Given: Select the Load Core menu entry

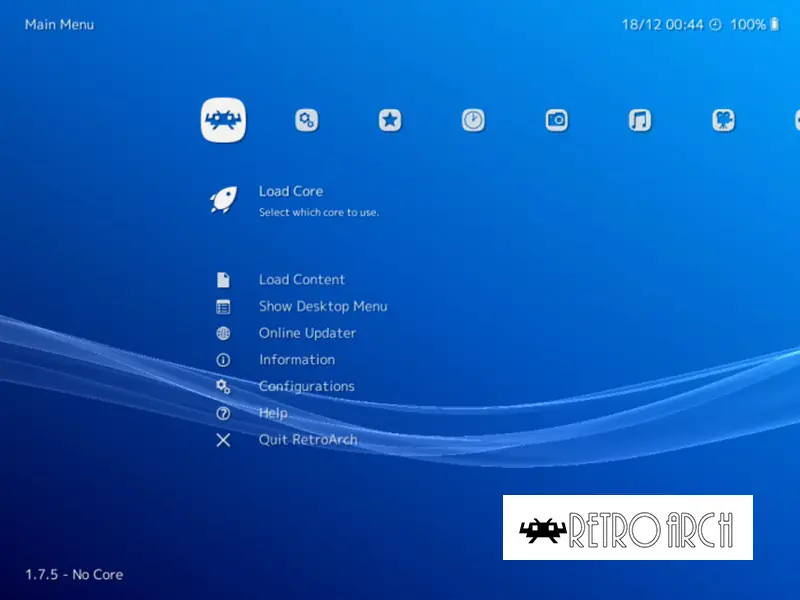Looking at the screenshot, I should pos(291,191).
